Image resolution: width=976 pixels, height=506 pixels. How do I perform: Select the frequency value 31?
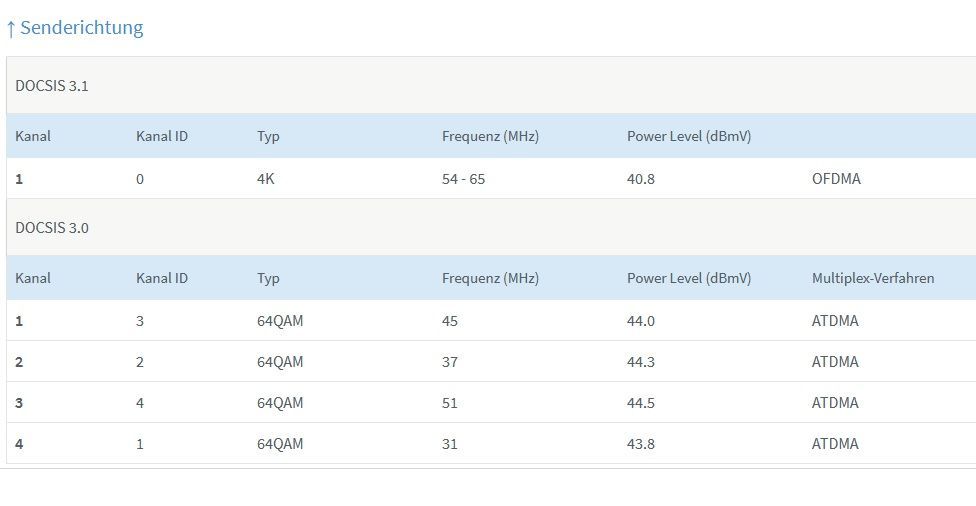pos(450,444)
